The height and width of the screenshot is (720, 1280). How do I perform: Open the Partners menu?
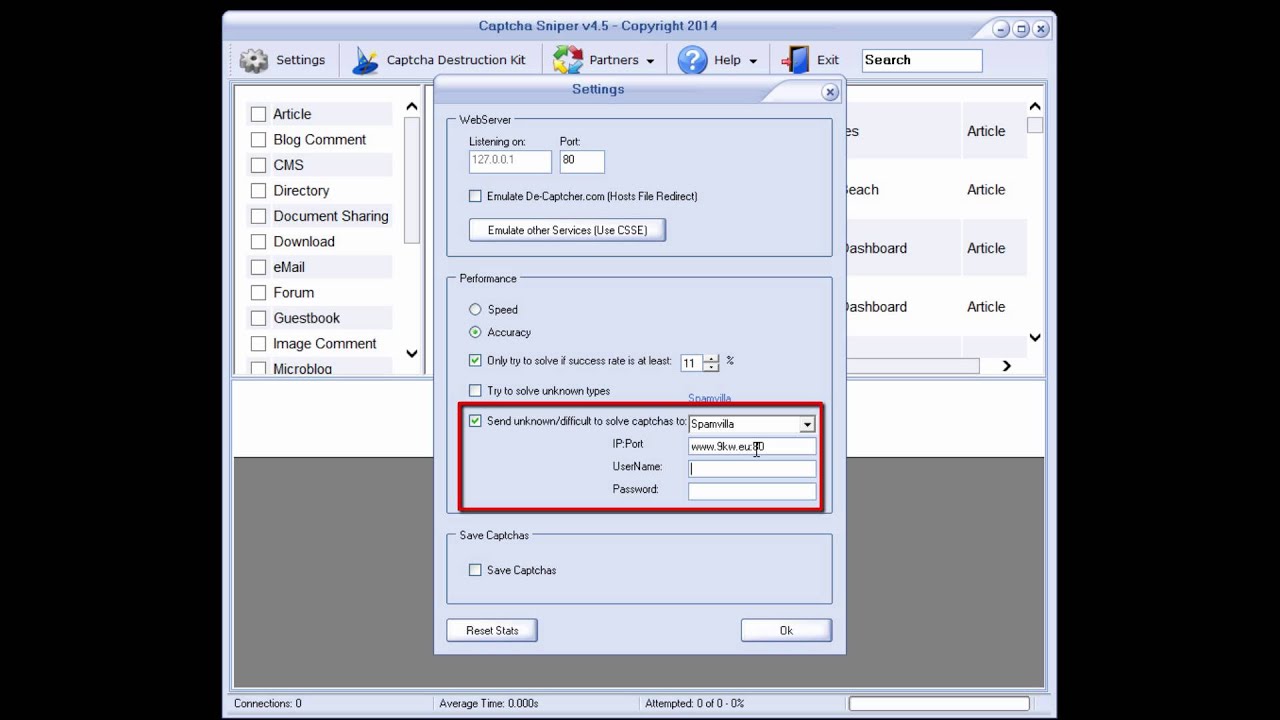(x=614, y=60)
